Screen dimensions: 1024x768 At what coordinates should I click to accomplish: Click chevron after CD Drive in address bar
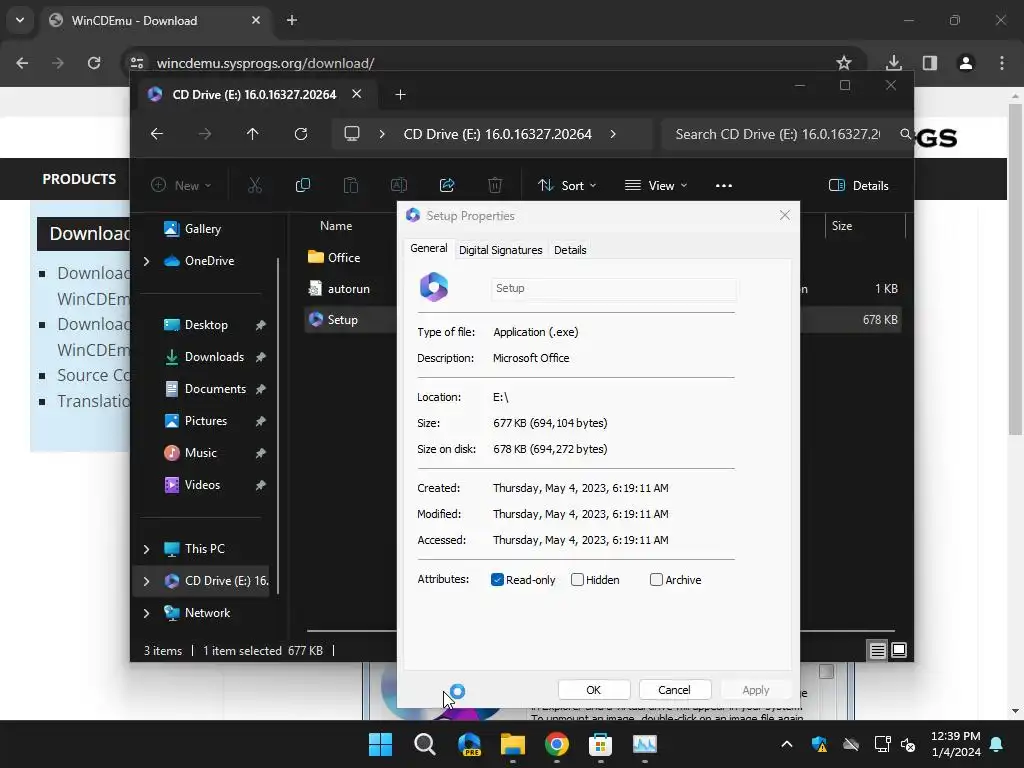point(613,134)
